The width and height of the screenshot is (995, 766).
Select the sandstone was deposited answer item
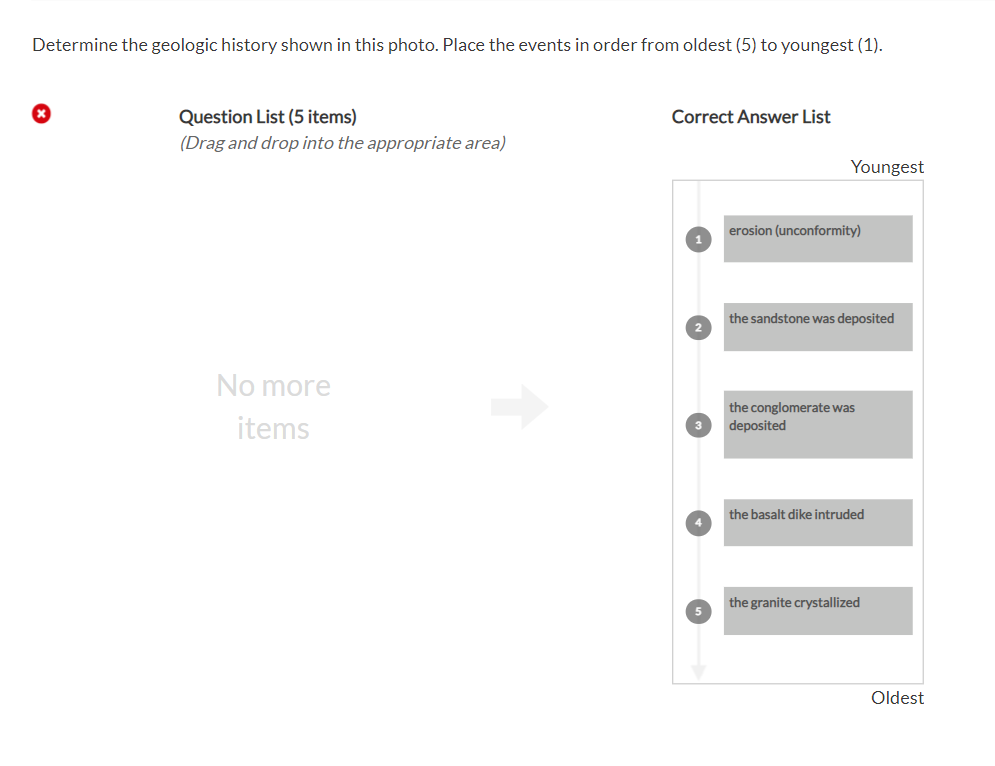pos(818,327)
